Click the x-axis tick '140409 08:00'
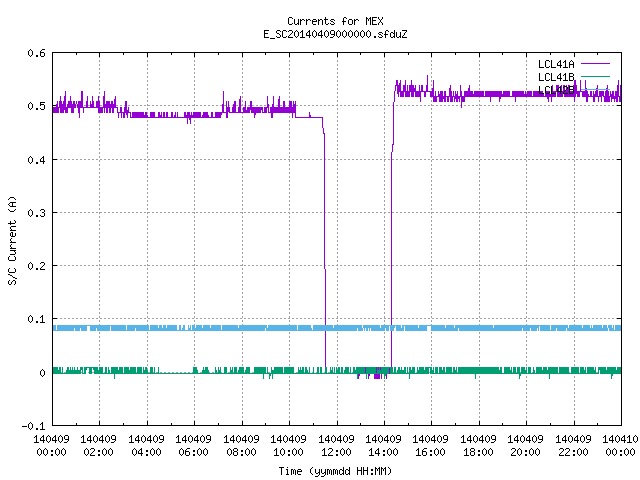Viewport: 640px width, 480px height. coord(241,445)
